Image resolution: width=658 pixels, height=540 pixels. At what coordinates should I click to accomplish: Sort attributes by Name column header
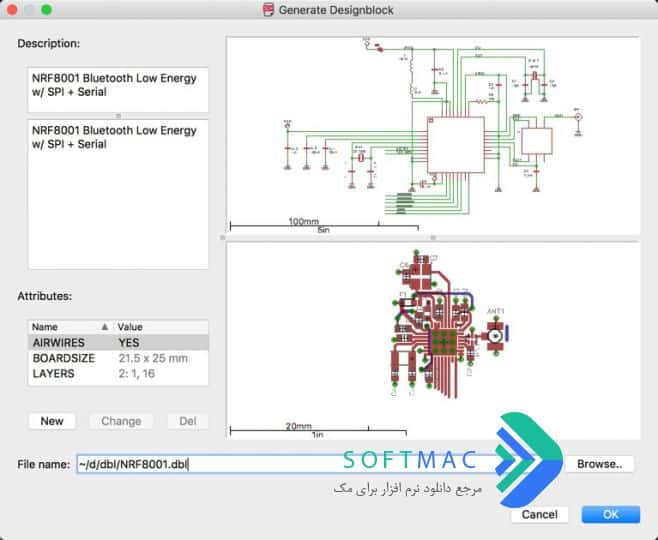point(70,327)
